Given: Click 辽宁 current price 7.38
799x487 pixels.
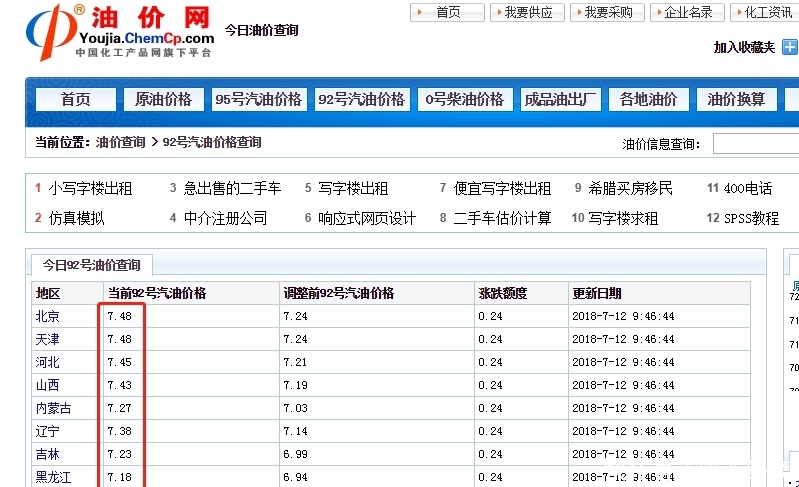Looking at the screenshot, I should tap(120, 431).
